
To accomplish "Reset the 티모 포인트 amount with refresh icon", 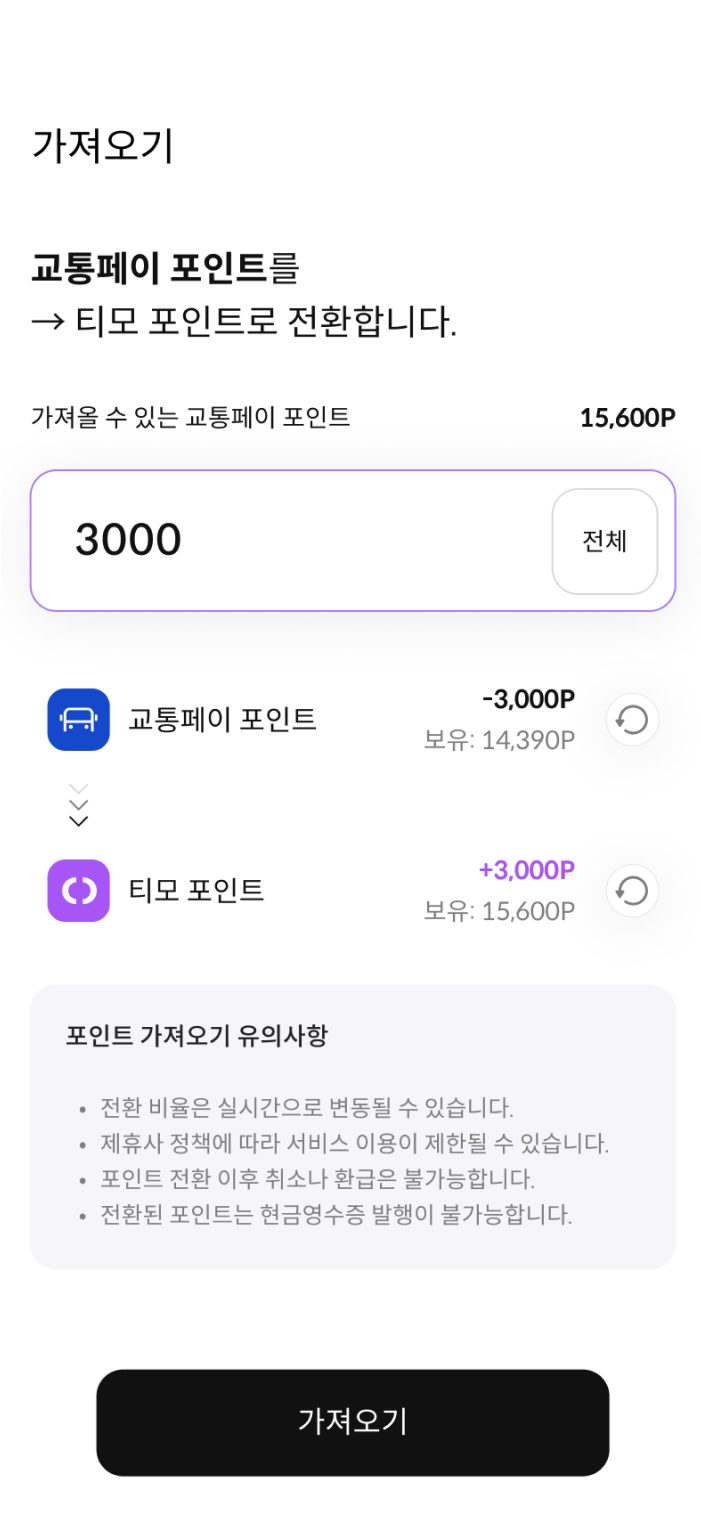I will (632, 890).
